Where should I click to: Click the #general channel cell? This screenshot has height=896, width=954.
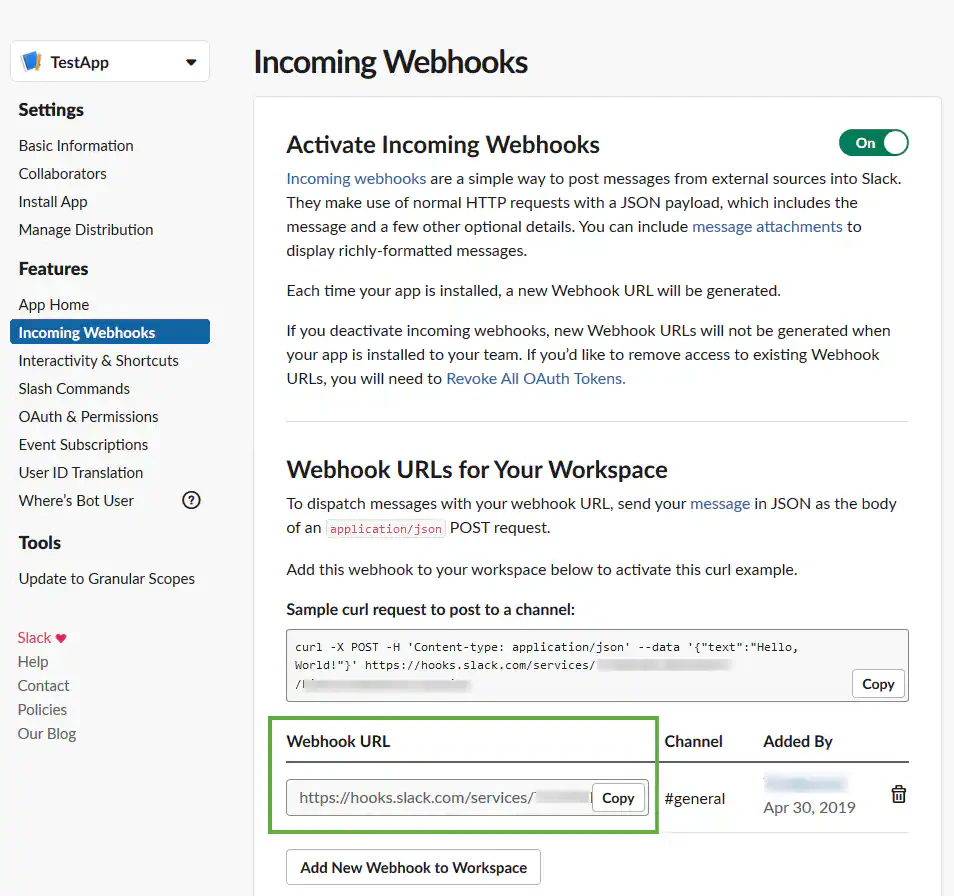click(695, 799)
